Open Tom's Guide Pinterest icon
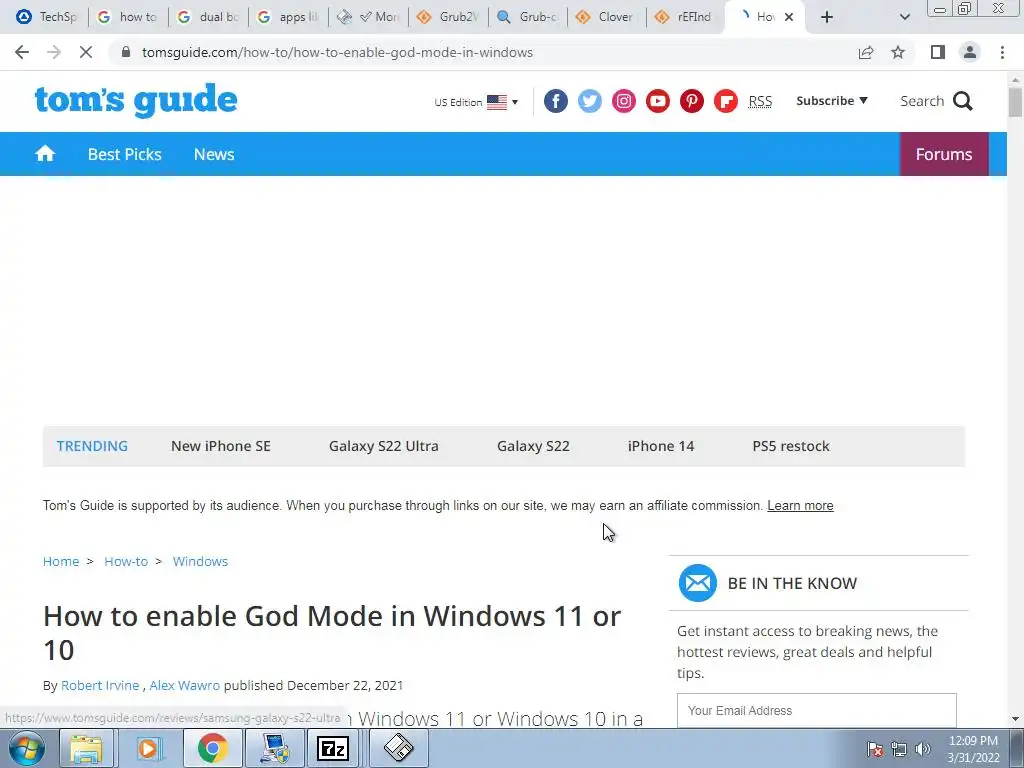The height and width of the screenshot is (768, 1024). point(692,101)
